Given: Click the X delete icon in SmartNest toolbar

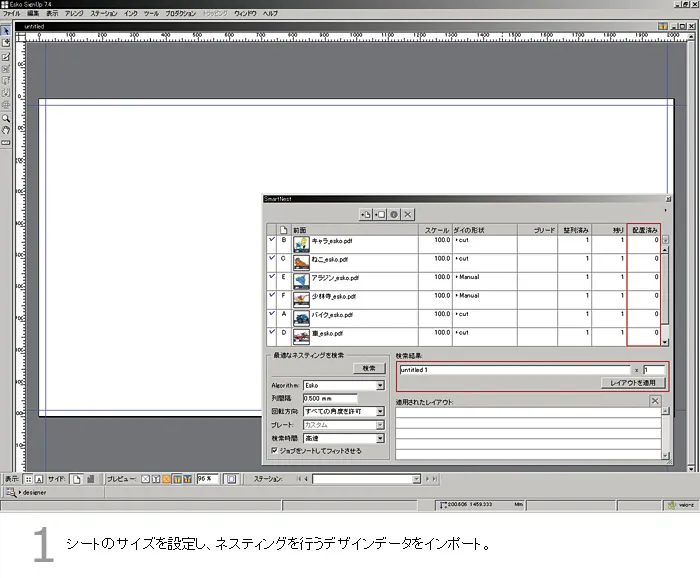Looking at the screenshot, I should point(408,214).
